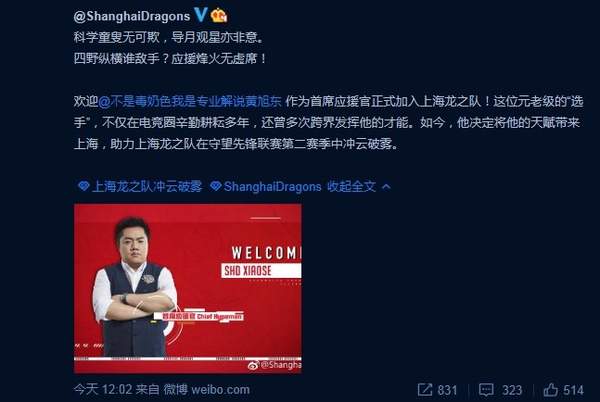The image size is (600, 402).
Task: Click the upward chevron after 收起全文
Action: pos(386,187)
